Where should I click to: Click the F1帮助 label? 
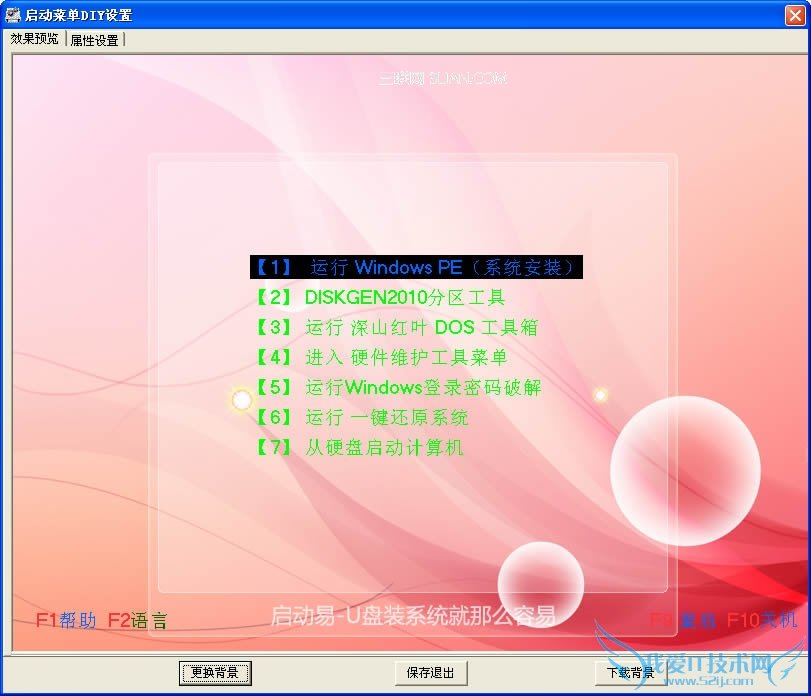click(66, 620)
